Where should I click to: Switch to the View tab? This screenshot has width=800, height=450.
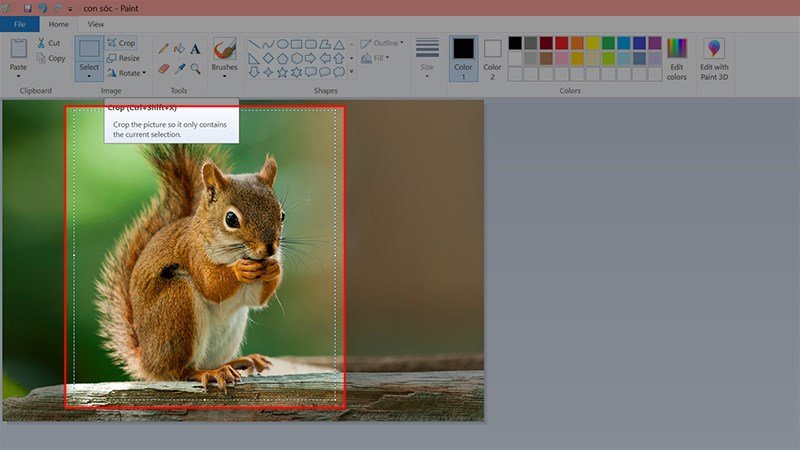(95, 24)
